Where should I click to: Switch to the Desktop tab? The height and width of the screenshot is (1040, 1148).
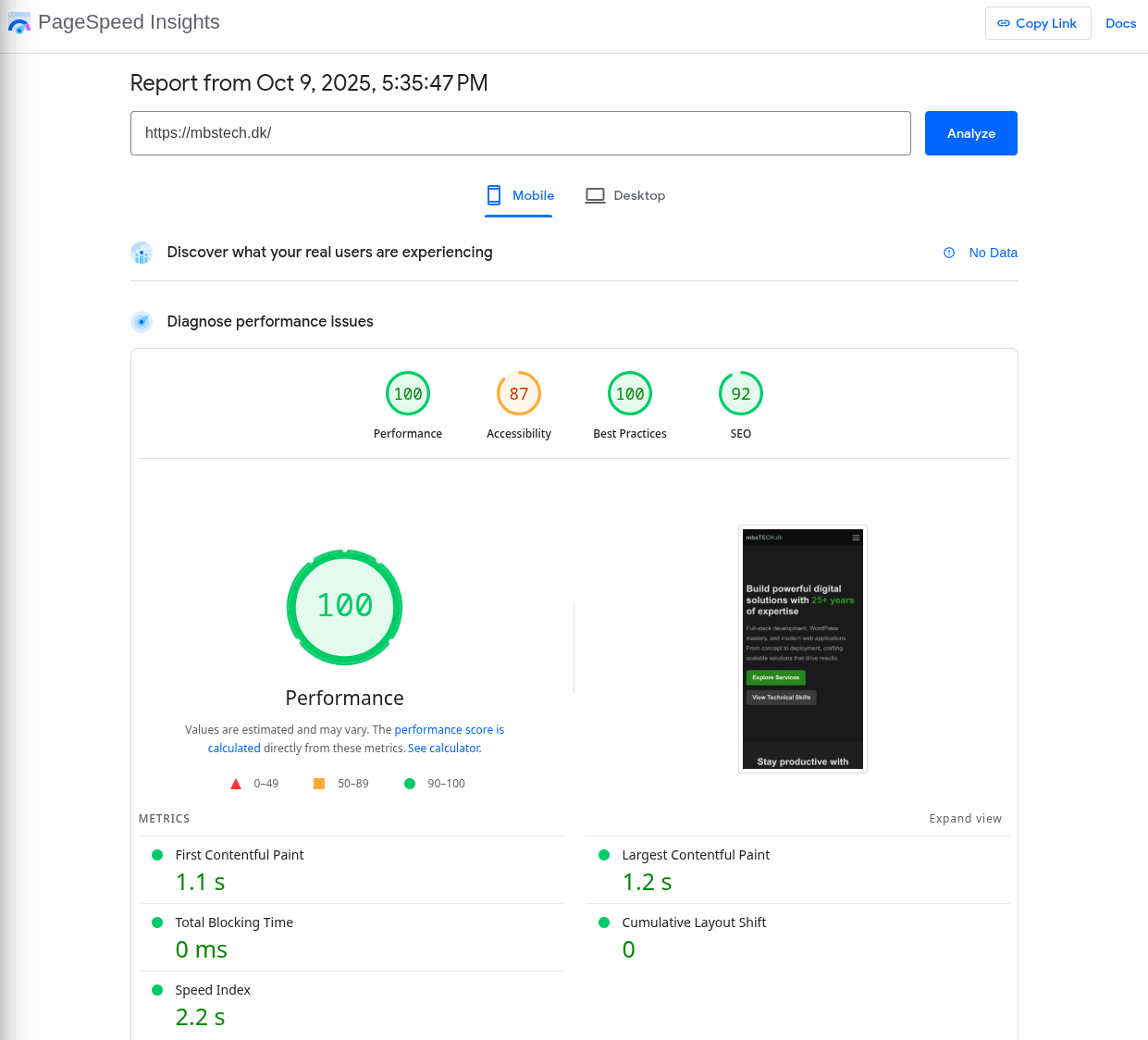pyautogui.click(x=625, y=195)
